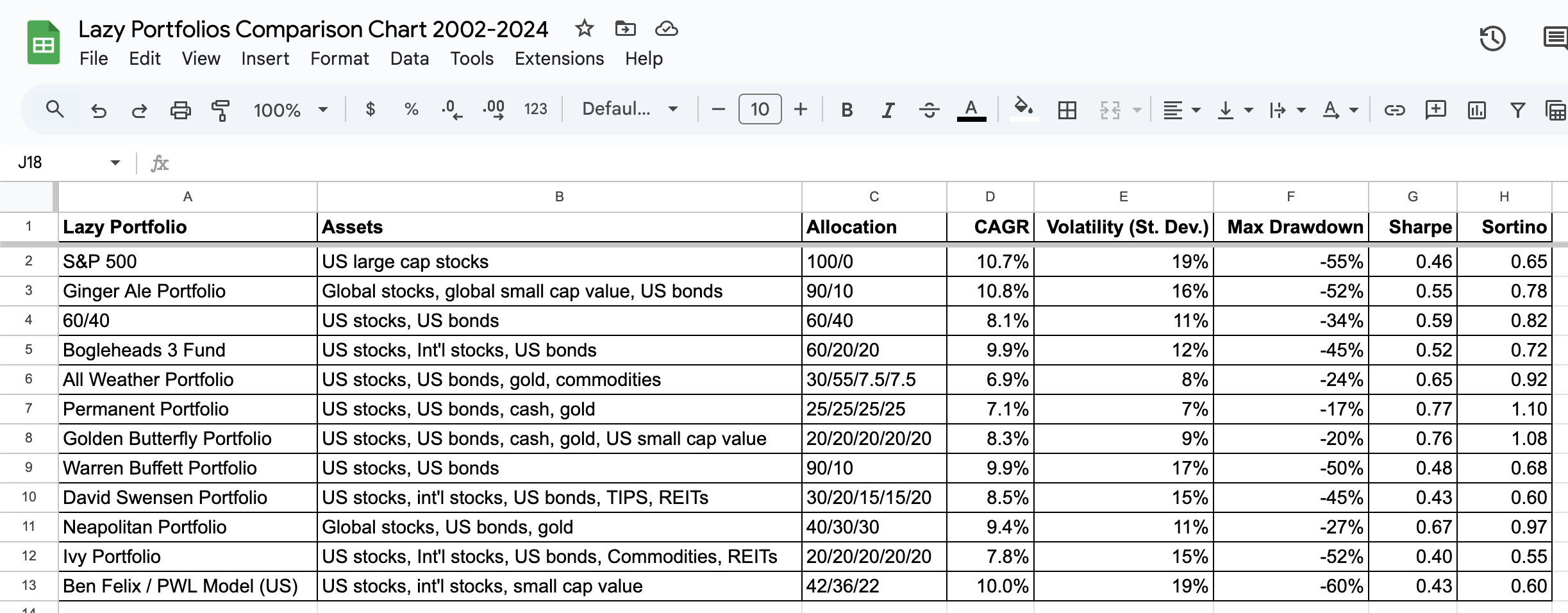
Task: Click the font size field showing 10
Action: [x=760, y=110]
